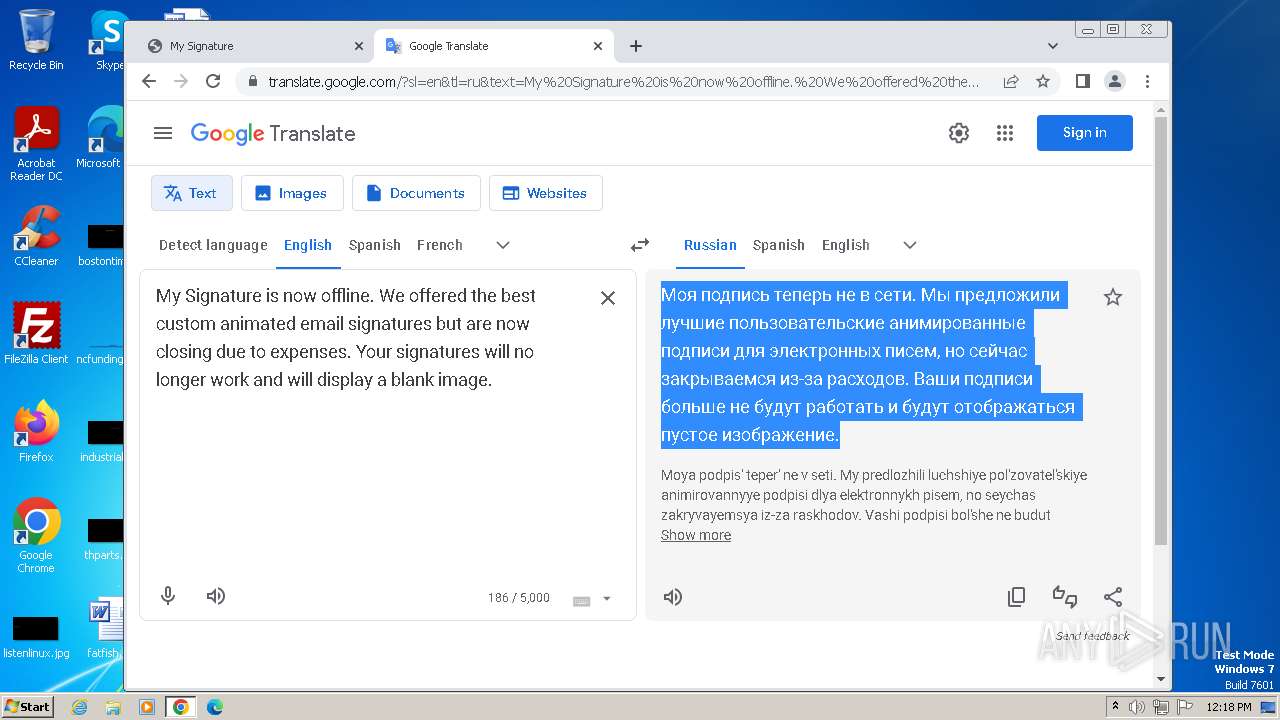The width and height of the screenshot is (1280, 720).
Task: Choose Detect language as source
Action: click(213, 245)
